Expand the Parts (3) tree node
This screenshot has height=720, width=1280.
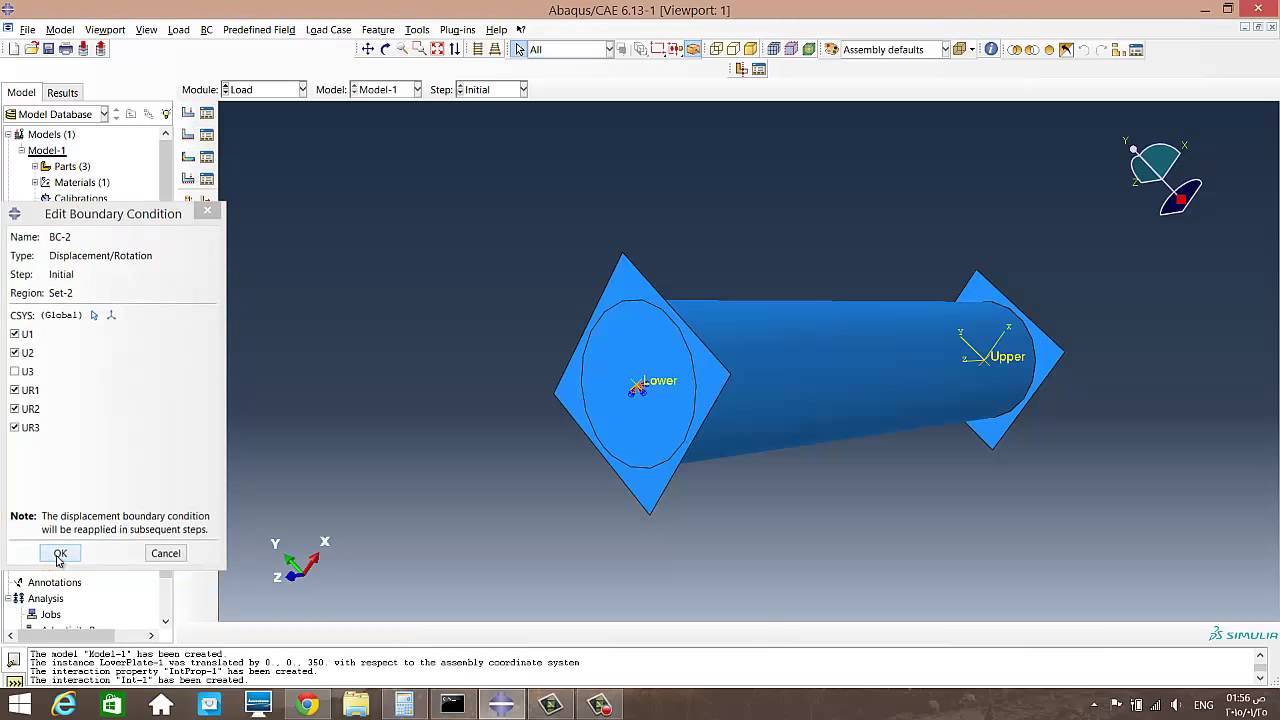(x=35, y=166)
